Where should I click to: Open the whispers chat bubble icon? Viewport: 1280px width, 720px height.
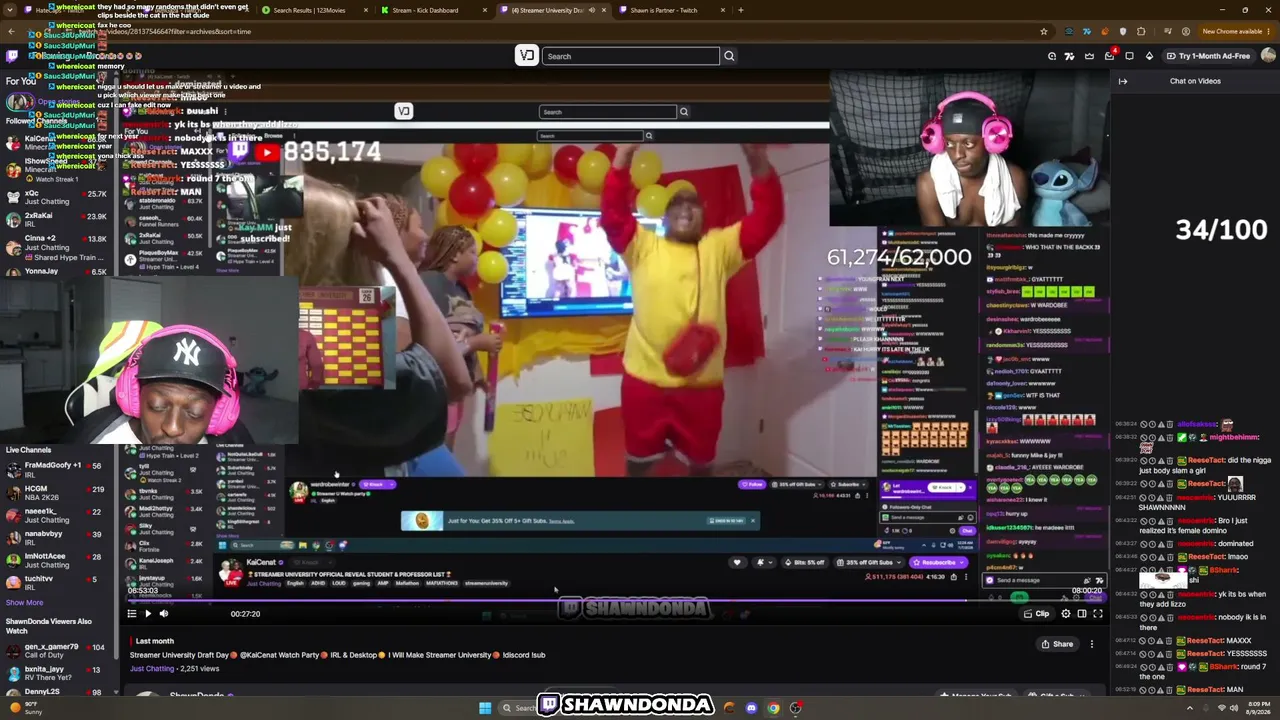(1129, 56)
